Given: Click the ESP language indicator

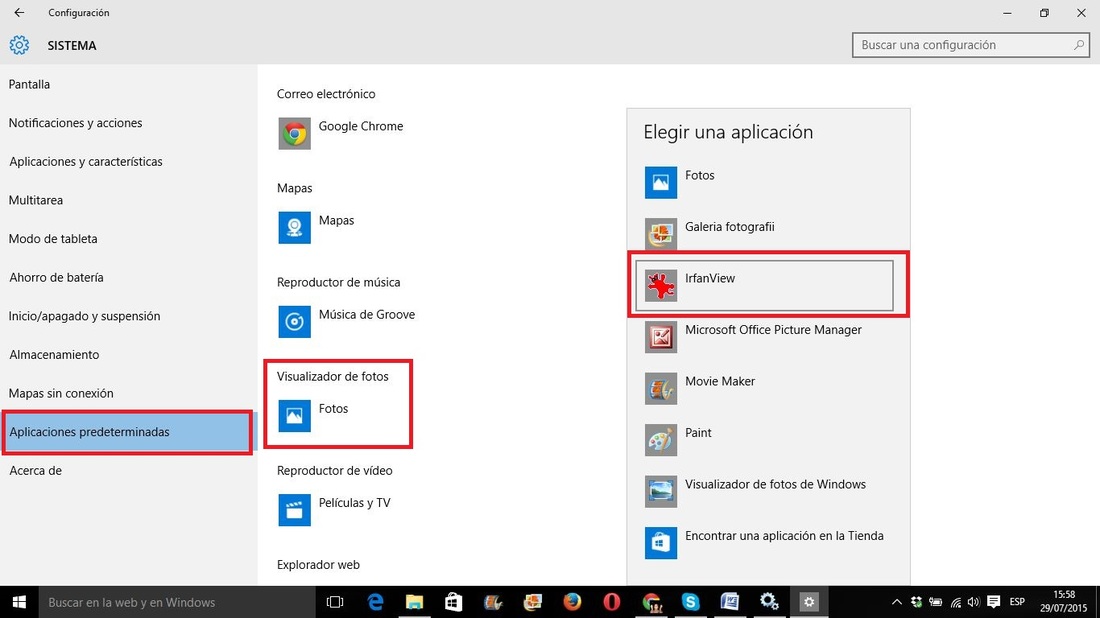Looking at the screenshot, I should point(1017,602).
